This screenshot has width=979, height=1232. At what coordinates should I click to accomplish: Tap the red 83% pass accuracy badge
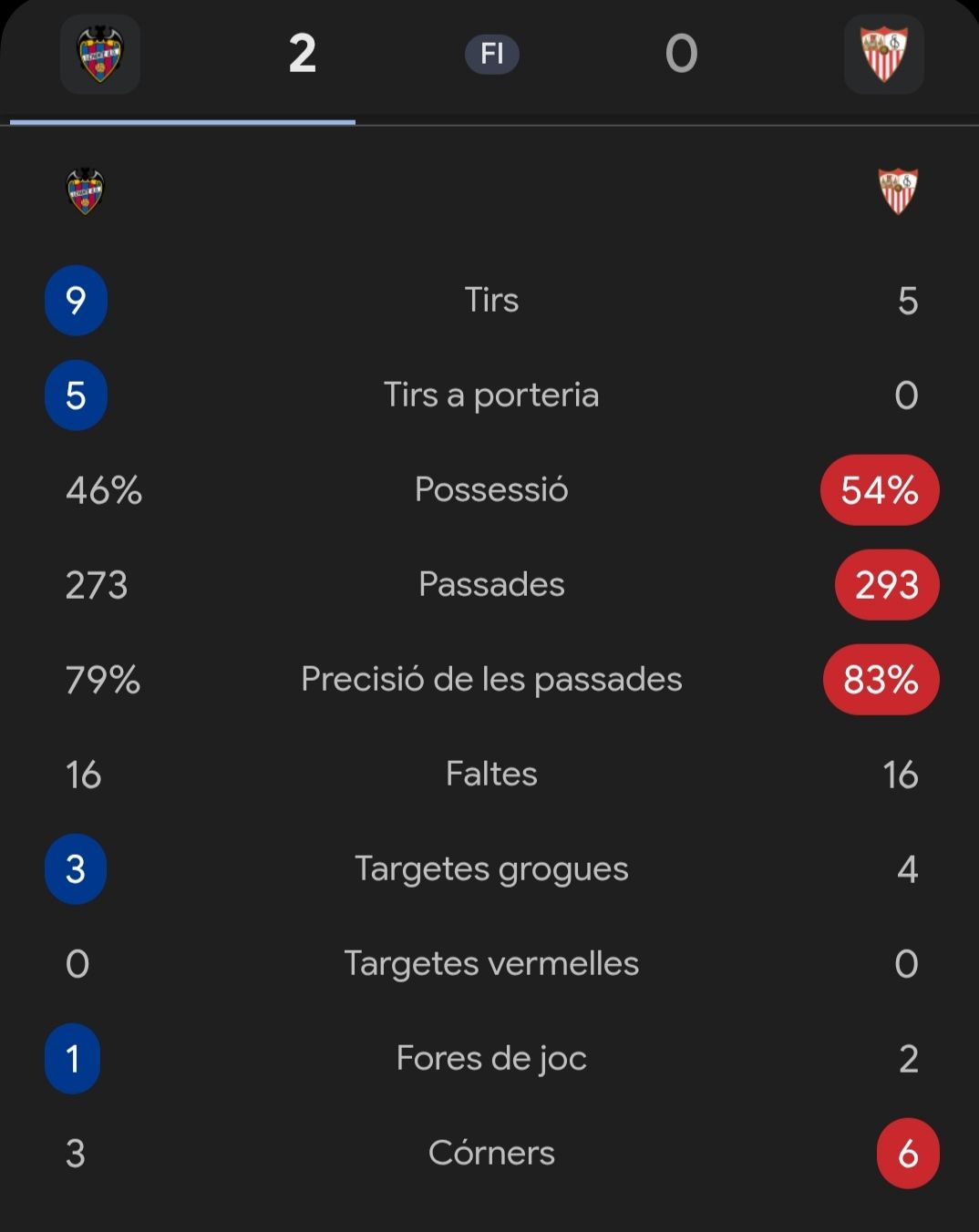881,680
